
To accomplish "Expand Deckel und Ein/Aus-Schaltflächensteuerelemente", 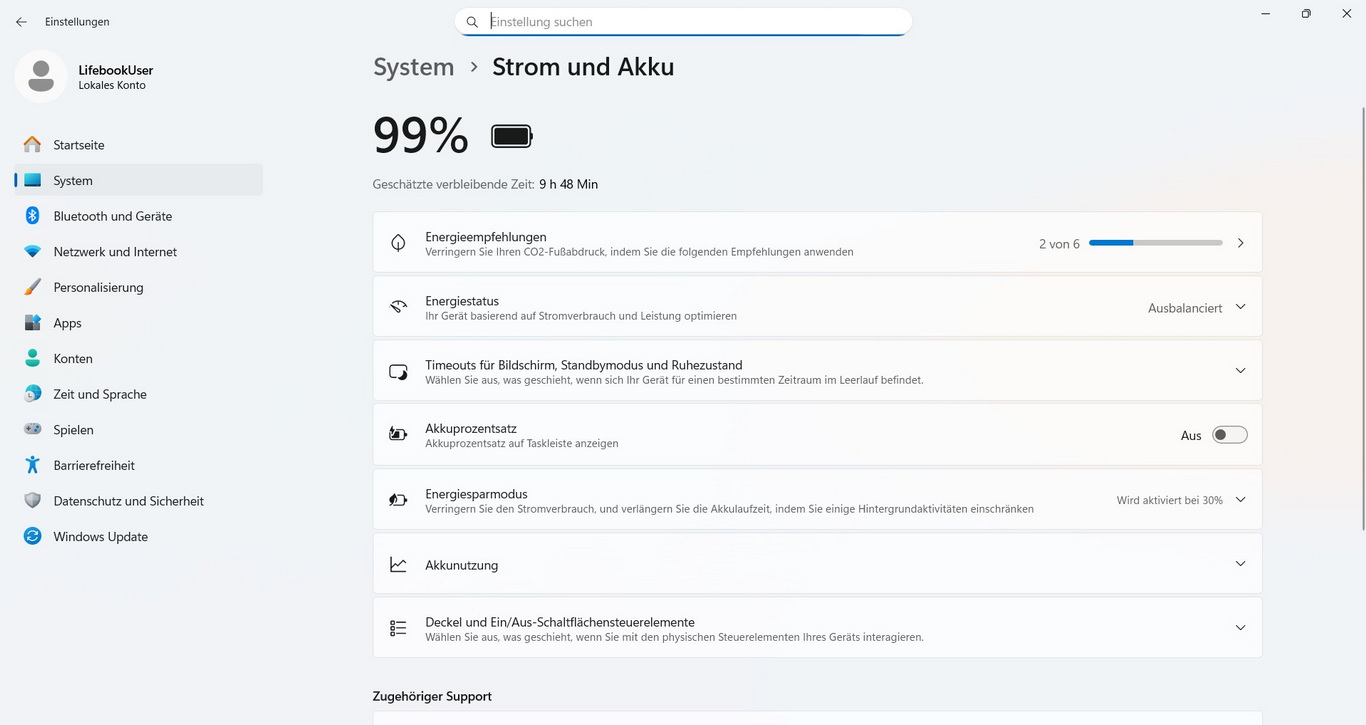I will click(1240, 628).
